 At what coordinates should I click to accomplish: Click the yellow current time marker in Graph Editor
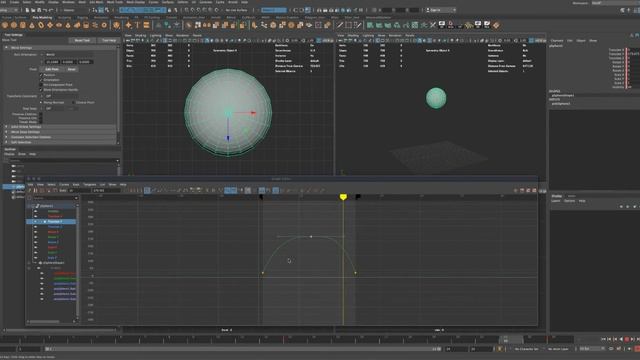coord(343,197)
